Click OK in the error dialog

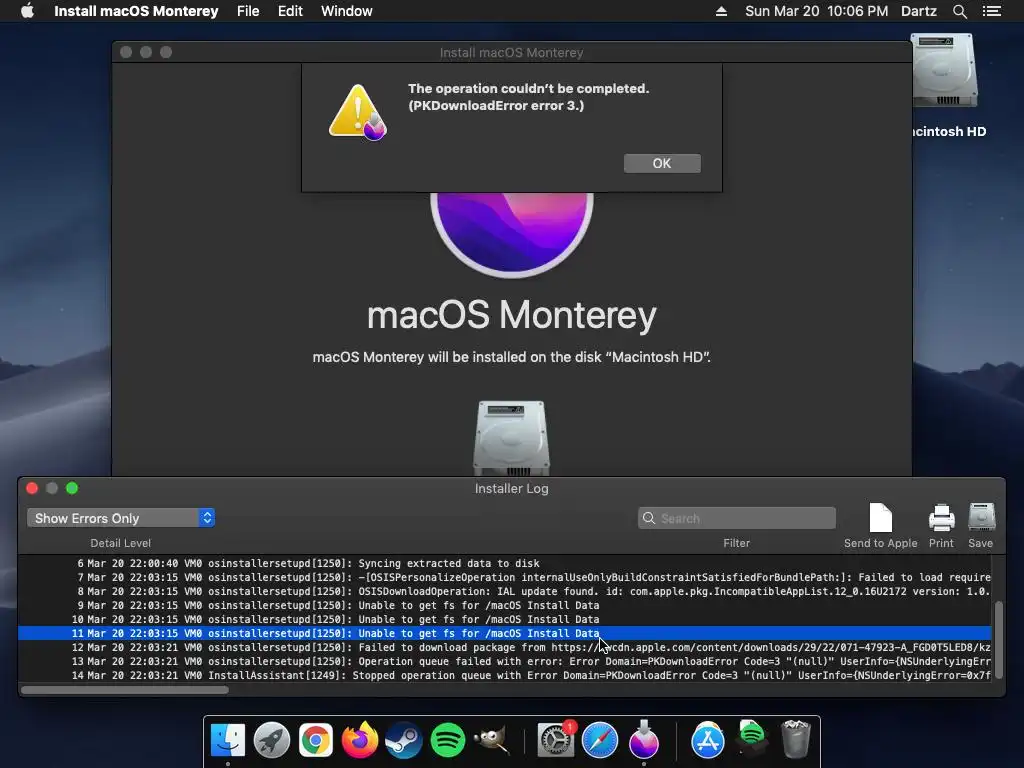662,163
